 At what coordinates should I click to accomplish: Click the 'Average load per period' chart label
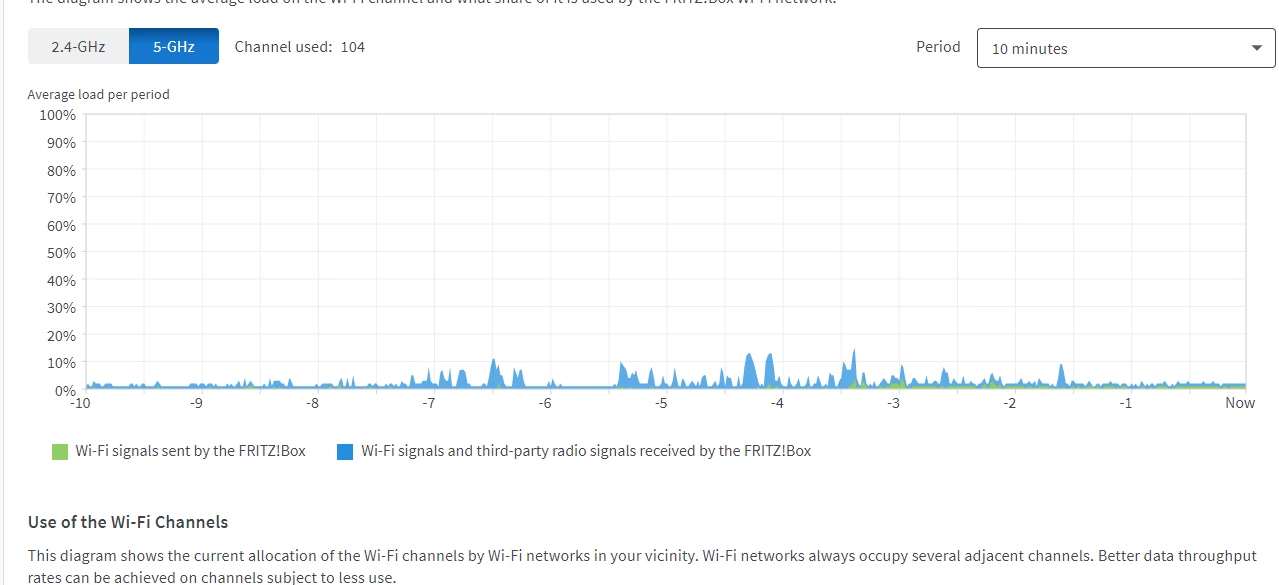click(98, 95)
